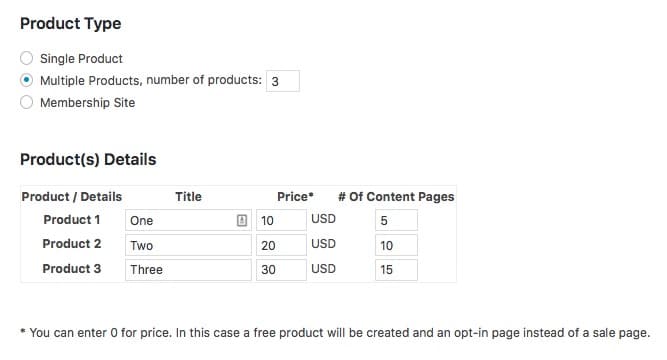Viewport: 667px width, 360px height.
Task: Click the Price column header
Action: pos(295,197)
